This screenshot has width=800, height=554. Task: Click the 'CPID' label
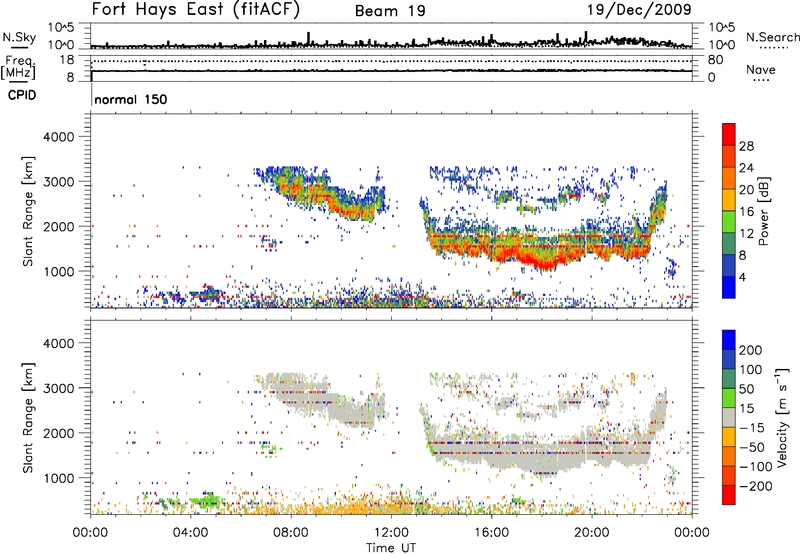click(22, 95)
